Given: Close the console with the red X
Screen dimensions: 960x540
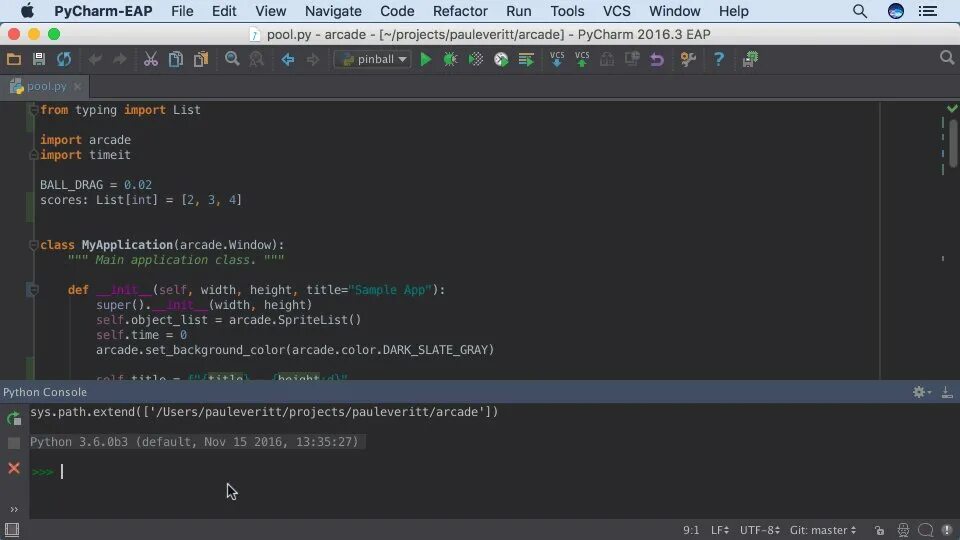Looking at the screenshot, I should coord(13,468).
